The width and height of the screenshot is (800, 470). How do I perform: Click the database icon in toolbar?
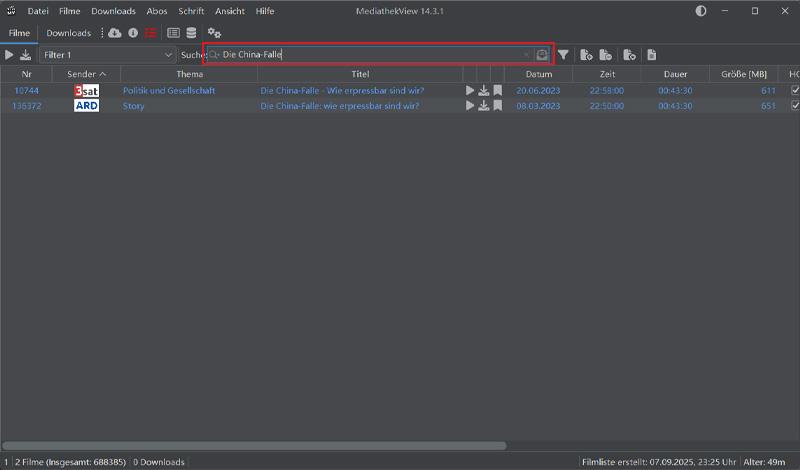[x=191, y=33]
